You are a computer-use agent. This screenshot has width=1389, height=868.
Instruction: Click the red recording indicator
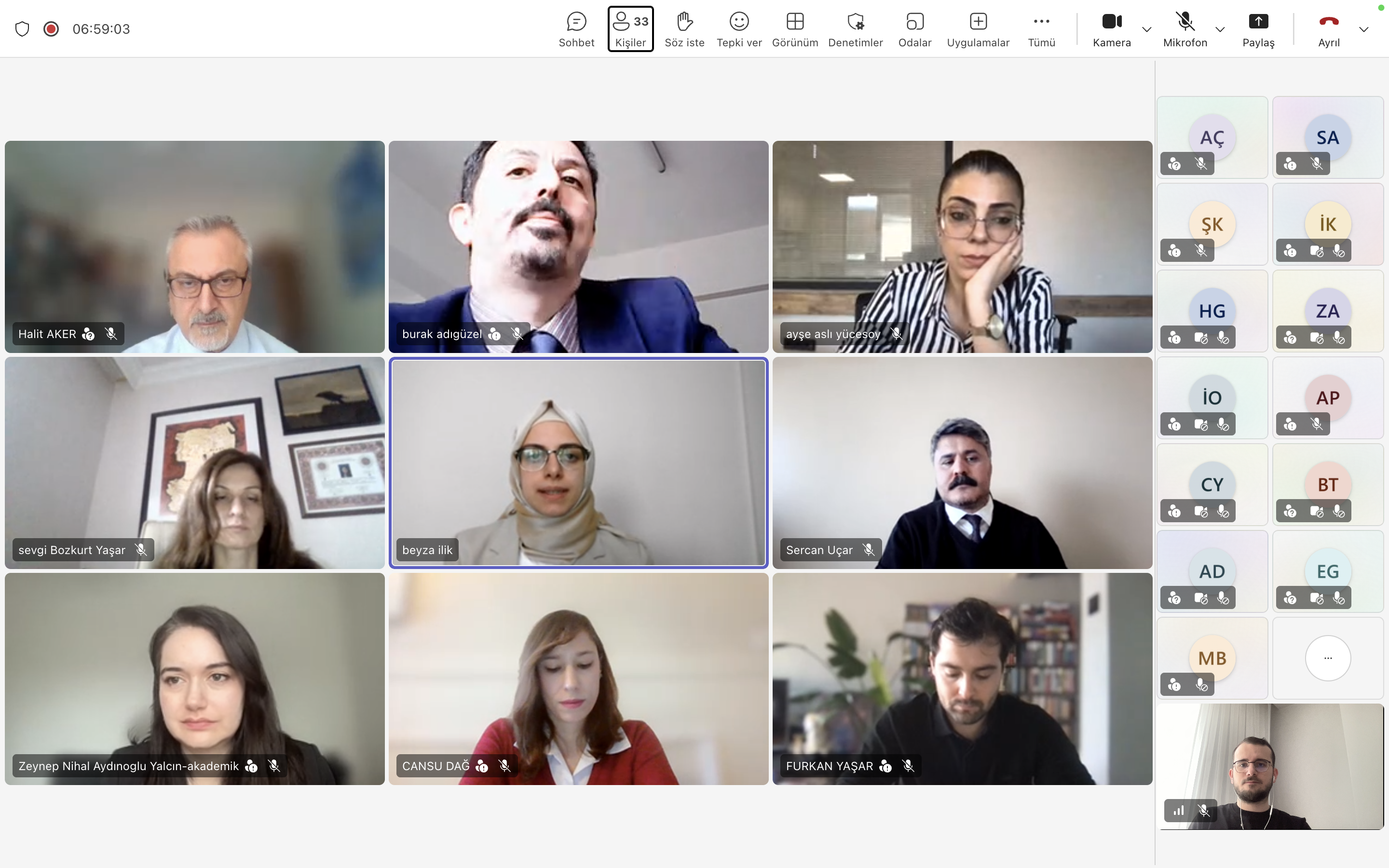pyautogui.click(x=51, y=29)
